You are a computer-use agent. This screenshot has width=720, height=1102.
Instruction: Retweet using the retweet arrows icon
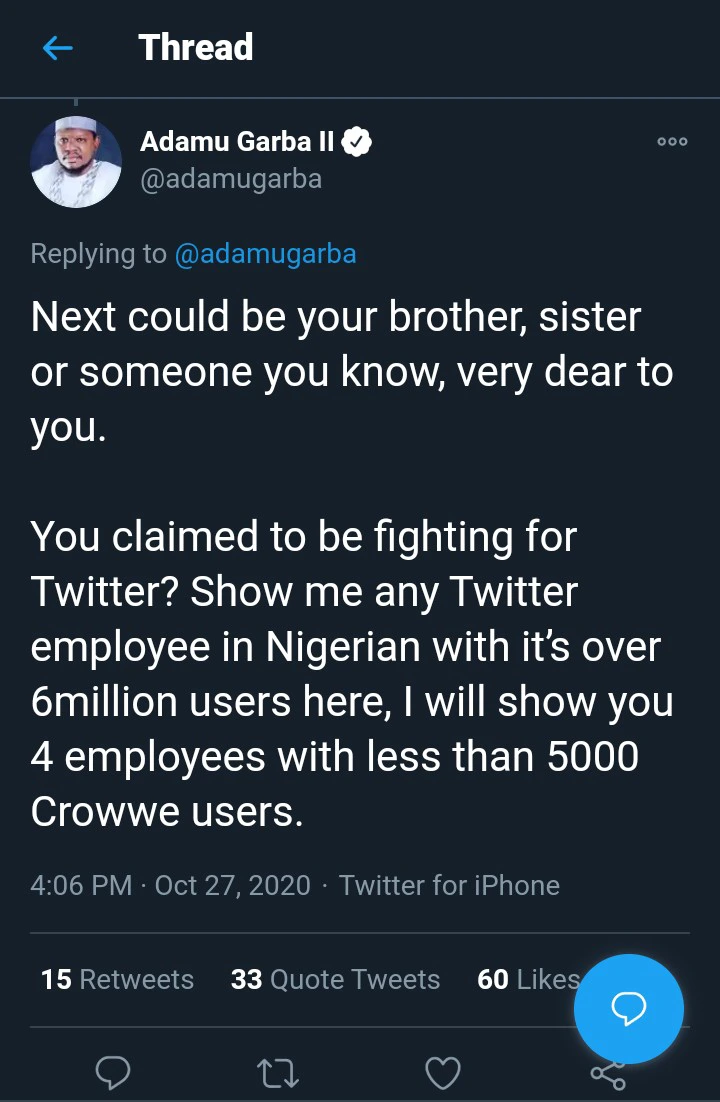point(277,1073)
